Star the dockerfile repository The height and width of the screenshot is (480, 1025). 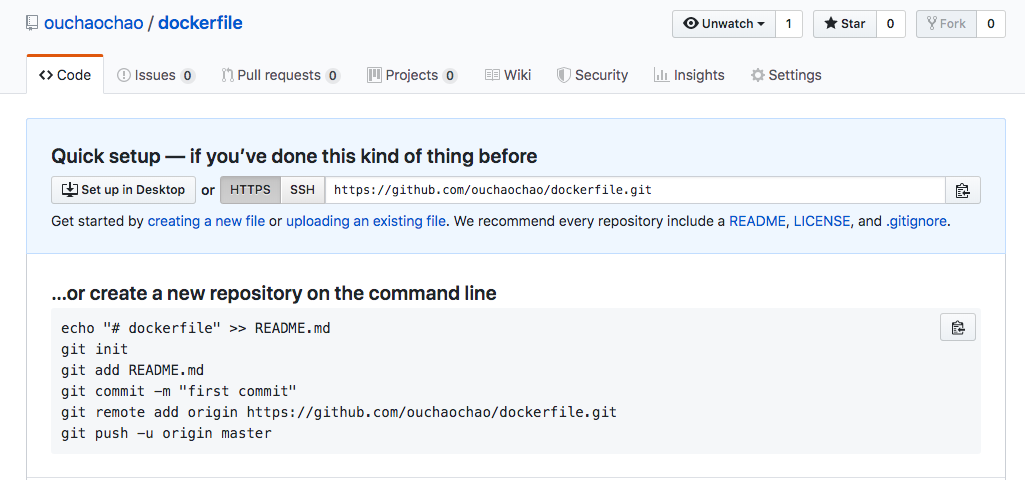(x=845, y=24)
